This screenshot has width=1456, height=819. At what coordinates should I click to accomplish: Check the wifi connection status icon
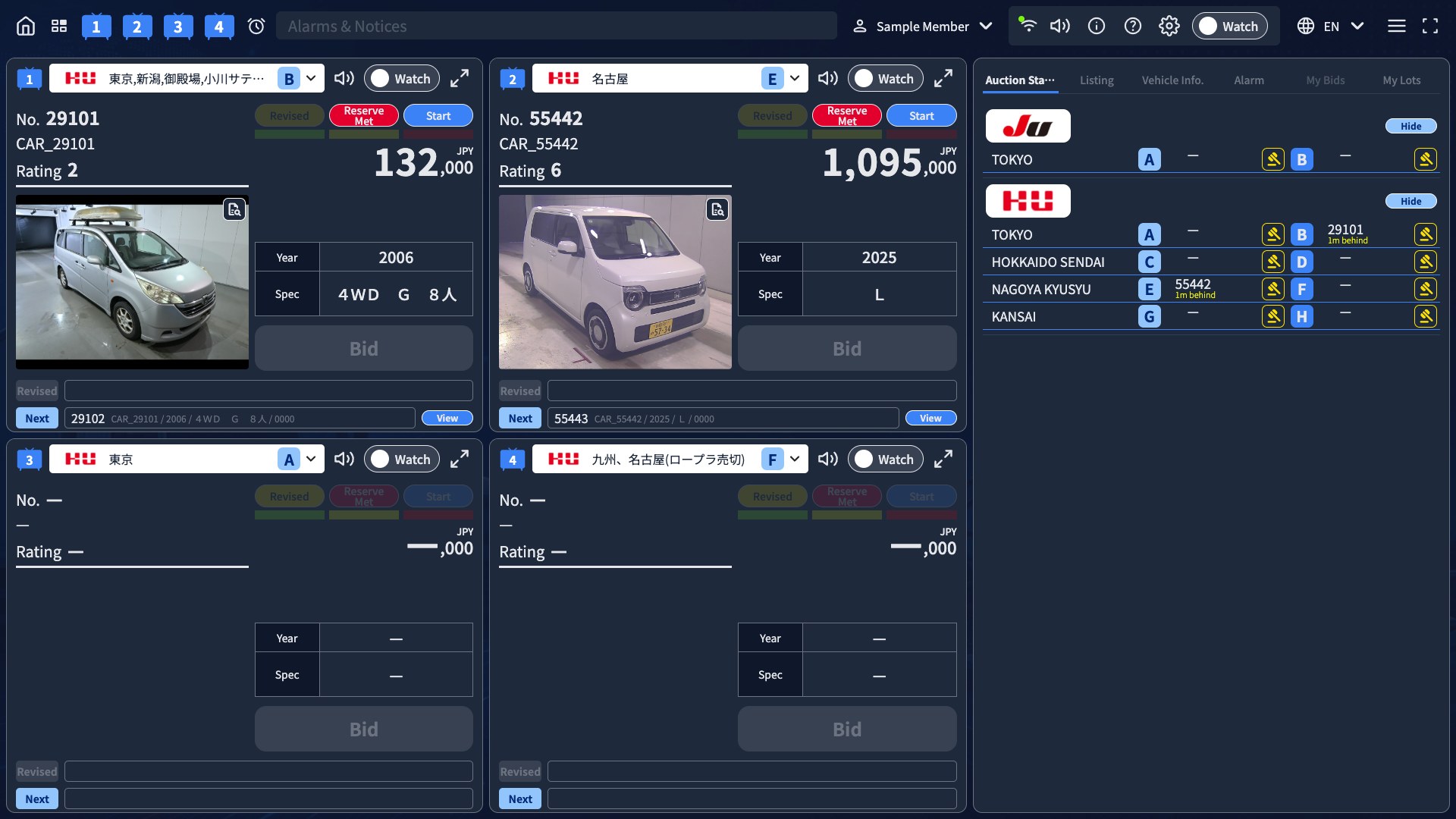(1027, 25)
